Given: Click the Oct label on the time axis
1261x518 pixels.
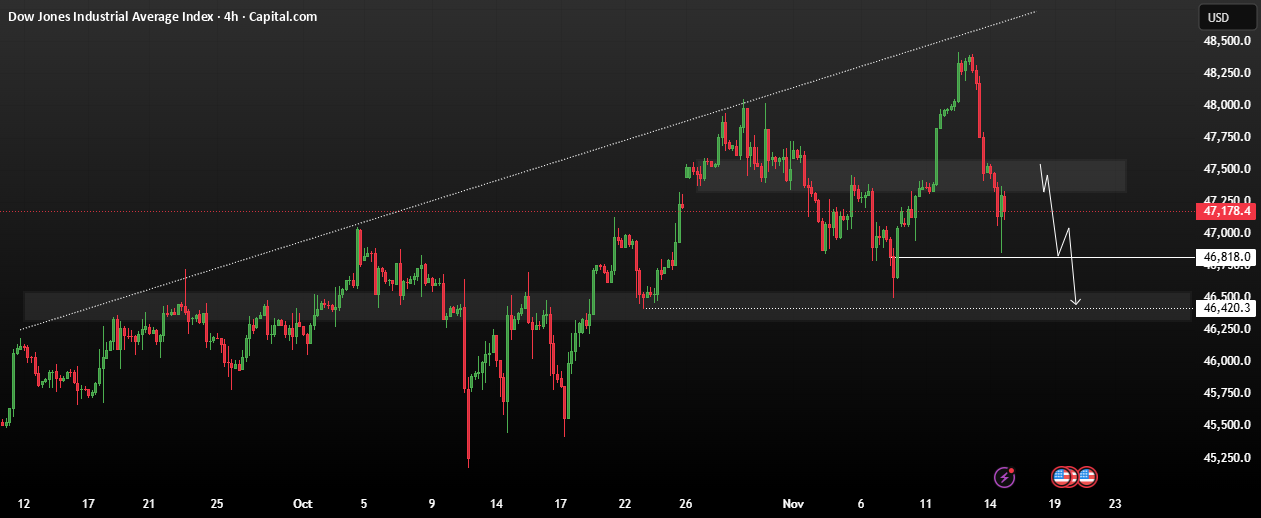Looking at the screenshot, I should click(304, 503).
